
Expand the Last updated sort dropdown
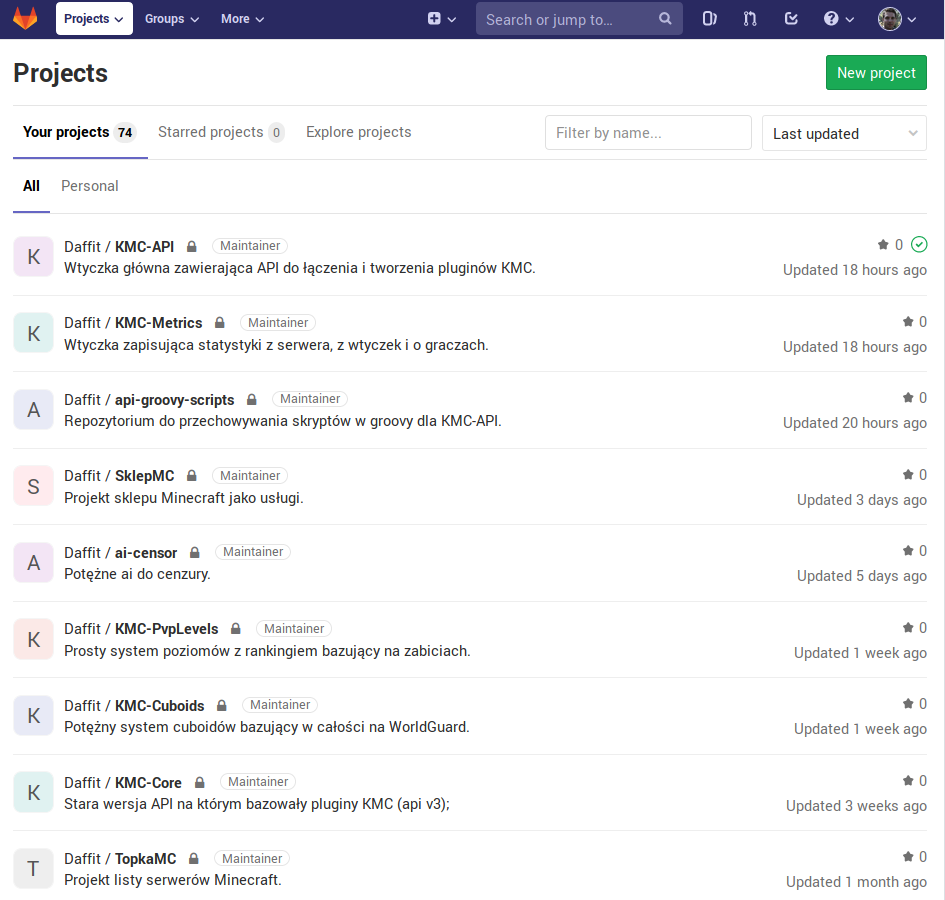(844, 133)
